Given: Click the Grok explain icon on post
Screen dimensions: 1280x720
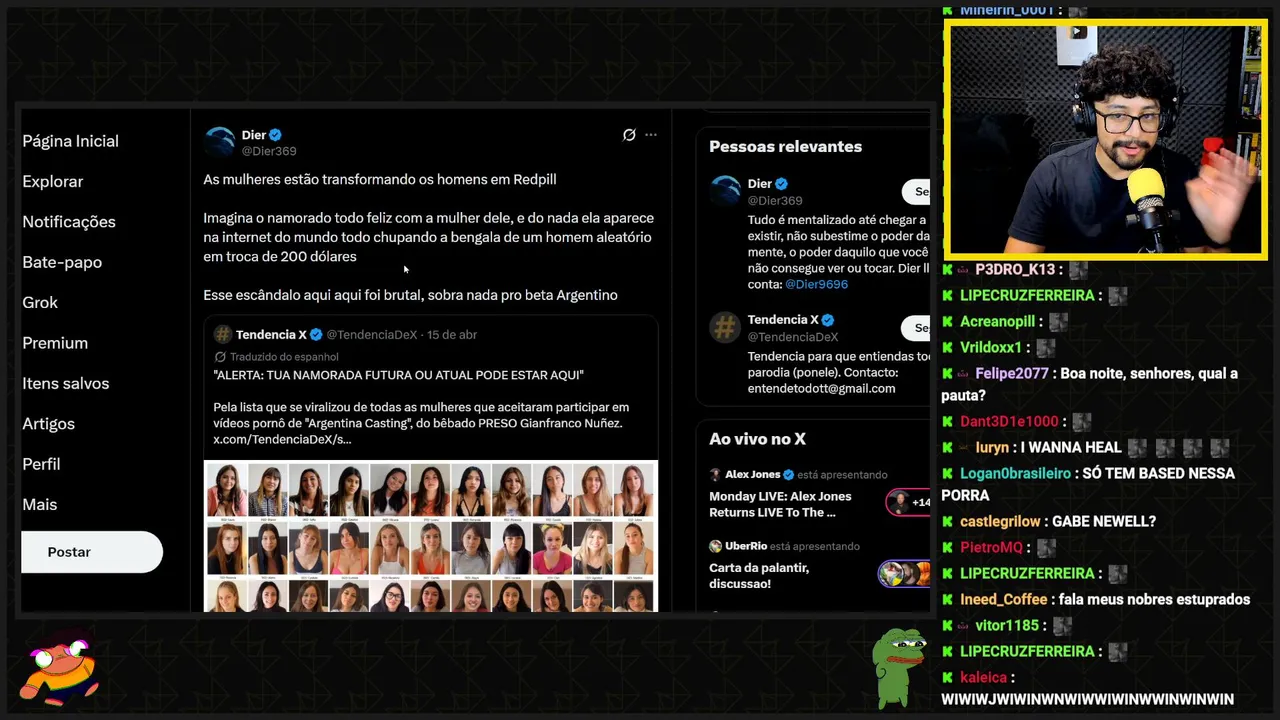Looking at the screenshot, I should coord(629,135).
